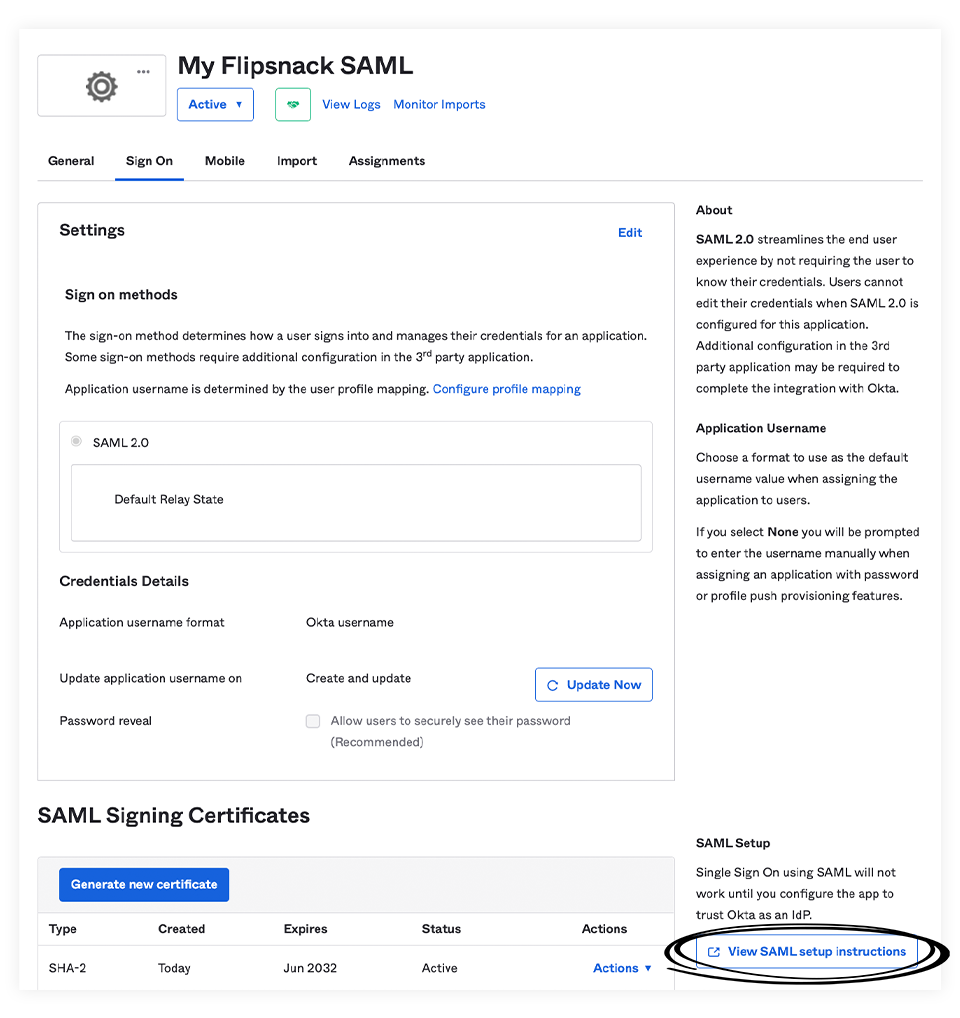The width and height of the screenshot is (960, 1018).
Task: Open the Mobile tab
Action: tap(225, 161)
